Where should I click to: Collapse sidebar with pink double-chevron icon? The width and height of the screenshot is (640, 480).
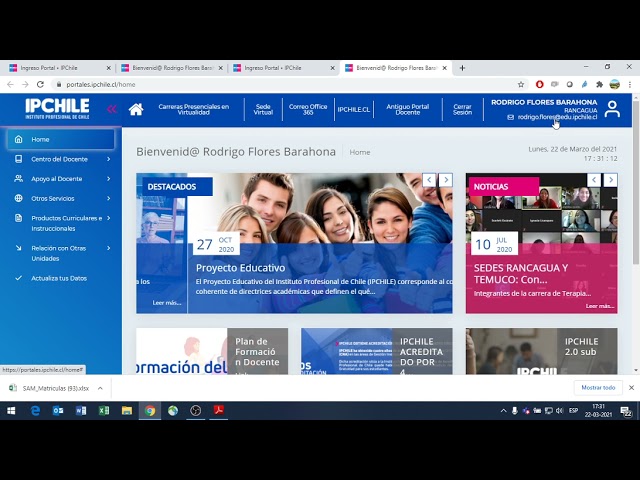click(x=111, y=109)
